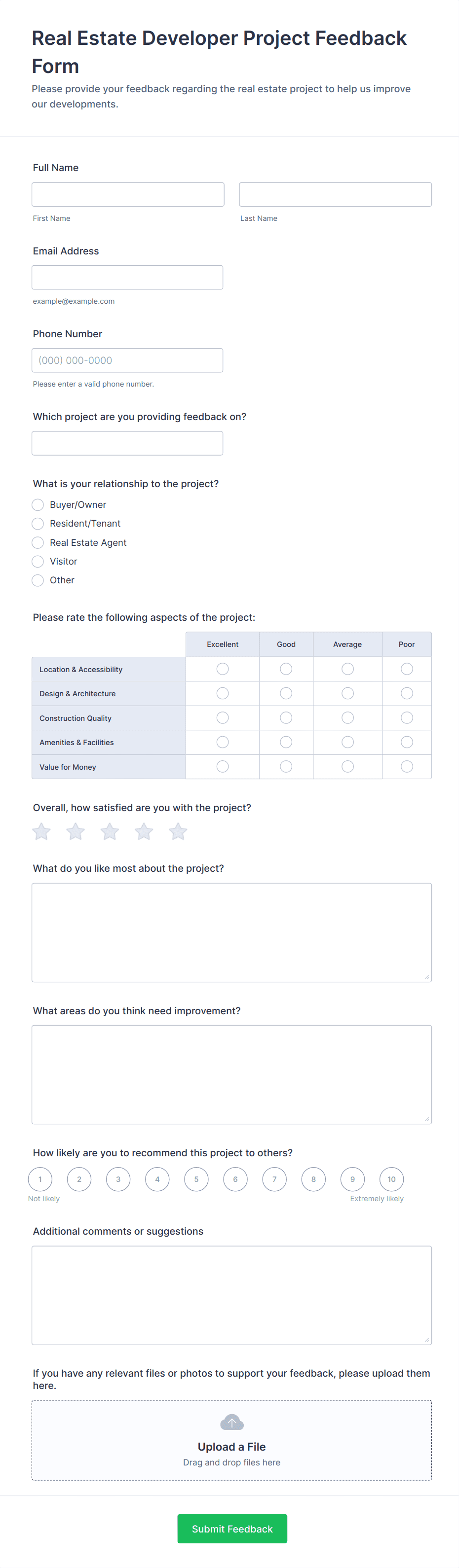This screenshot has width=459, height=1568.
Task: Choose Real Estate Agent radio button
Action: [x=38, y=542]
